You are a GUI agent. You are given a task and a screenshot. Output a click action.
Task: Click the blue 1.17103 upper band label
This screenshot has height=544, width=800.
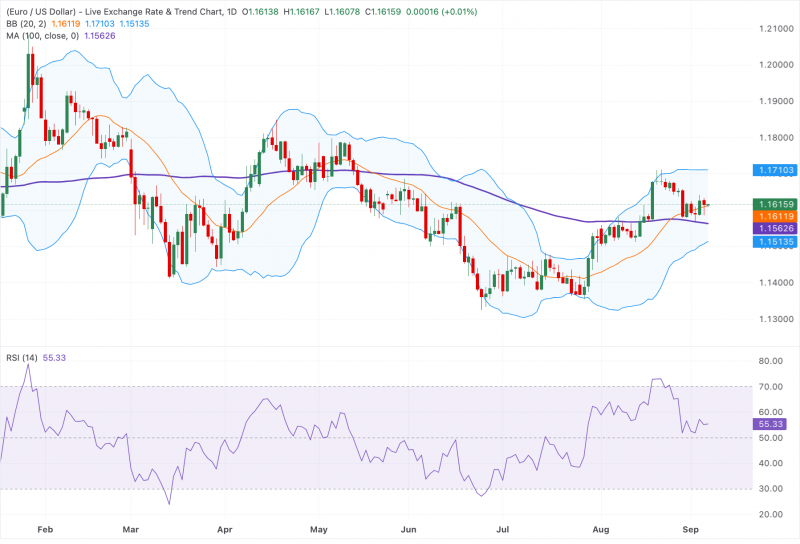pos(776,170)
